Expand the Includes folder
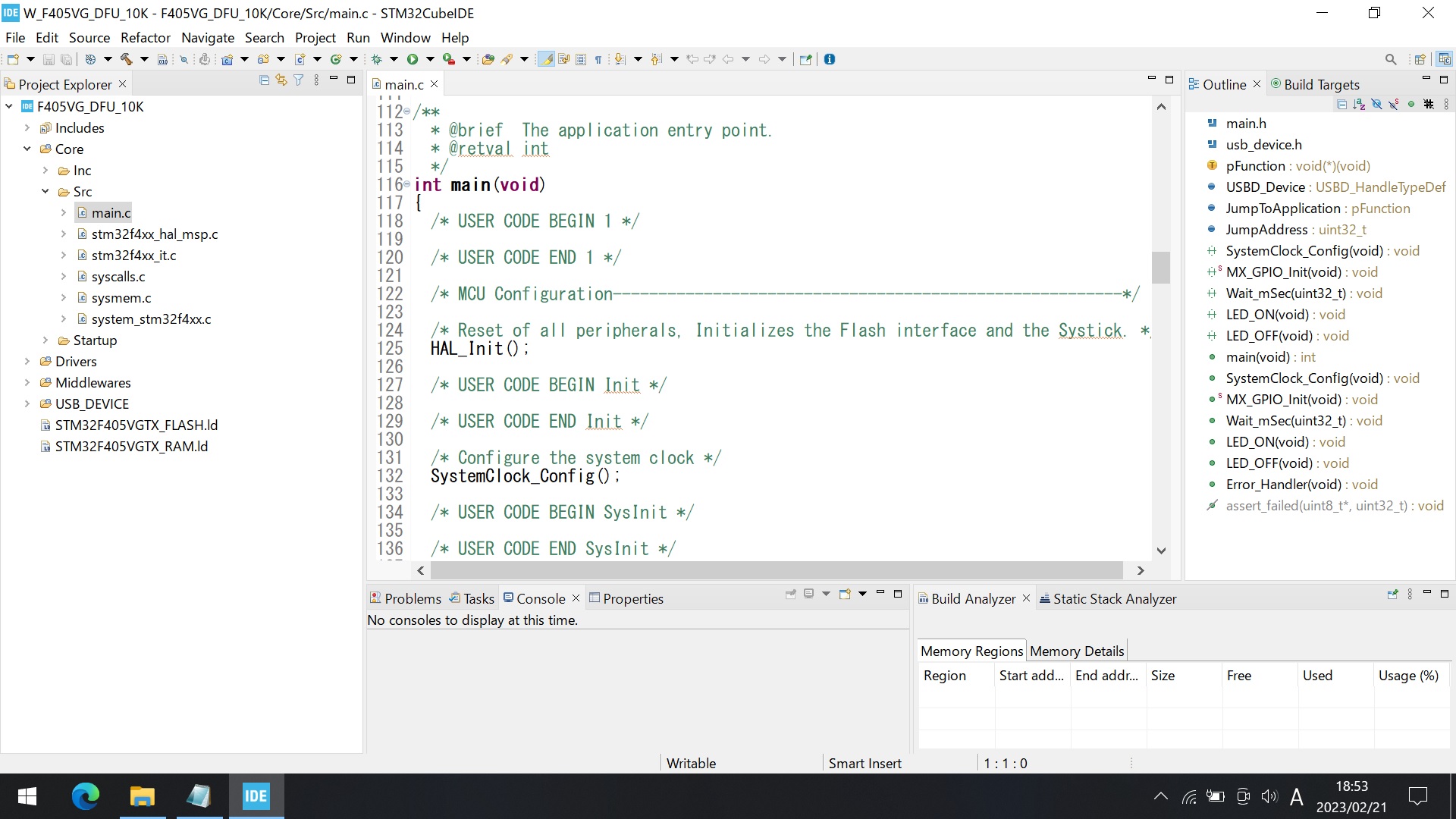 tap(27, 128)
